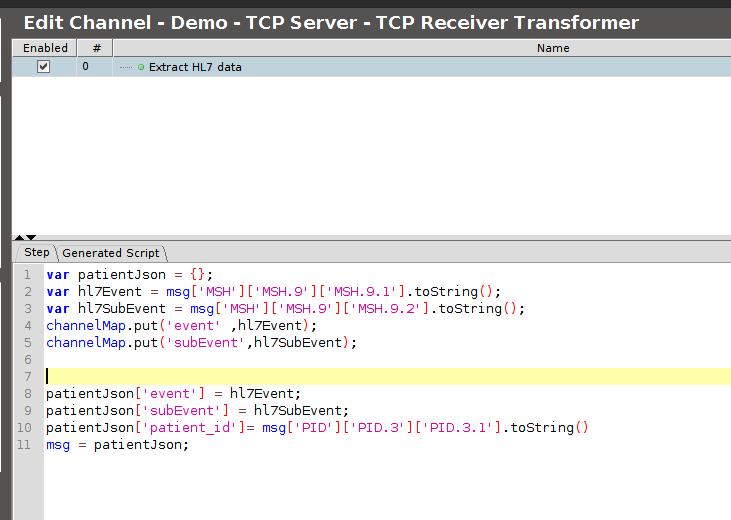Click the down arrow on the split pane divider
The height and width of the screenshot is (520, 731).
coord(31,237)
